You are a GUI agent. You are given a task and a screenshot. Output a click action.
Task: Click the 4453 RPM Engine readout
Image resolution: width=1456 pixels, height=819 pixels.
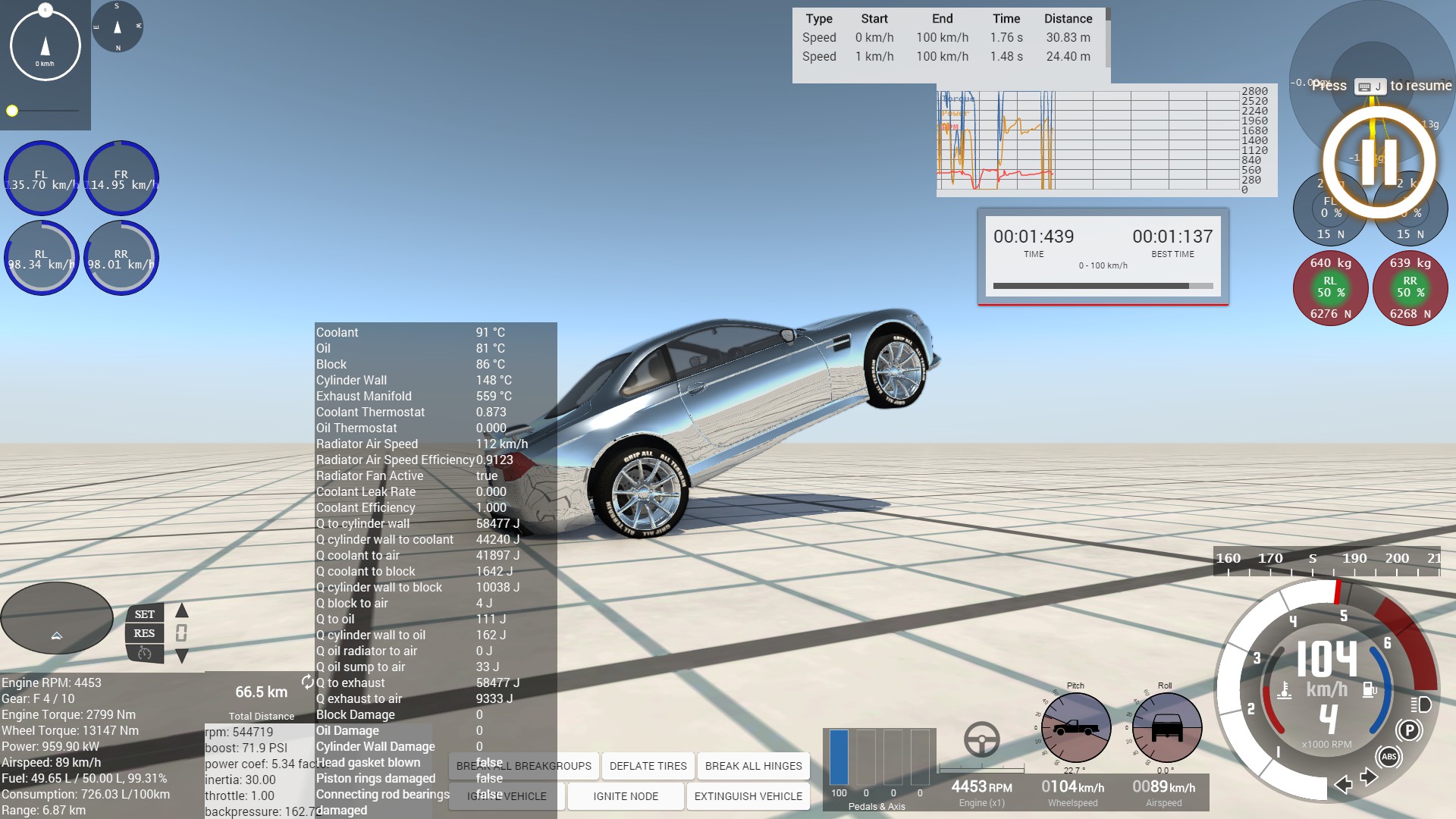click(x=981, y=787)
